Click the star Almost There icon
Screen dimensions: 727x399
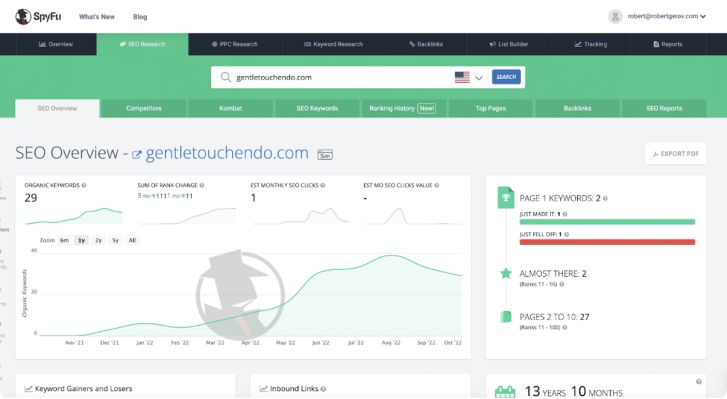click(506, 273)
